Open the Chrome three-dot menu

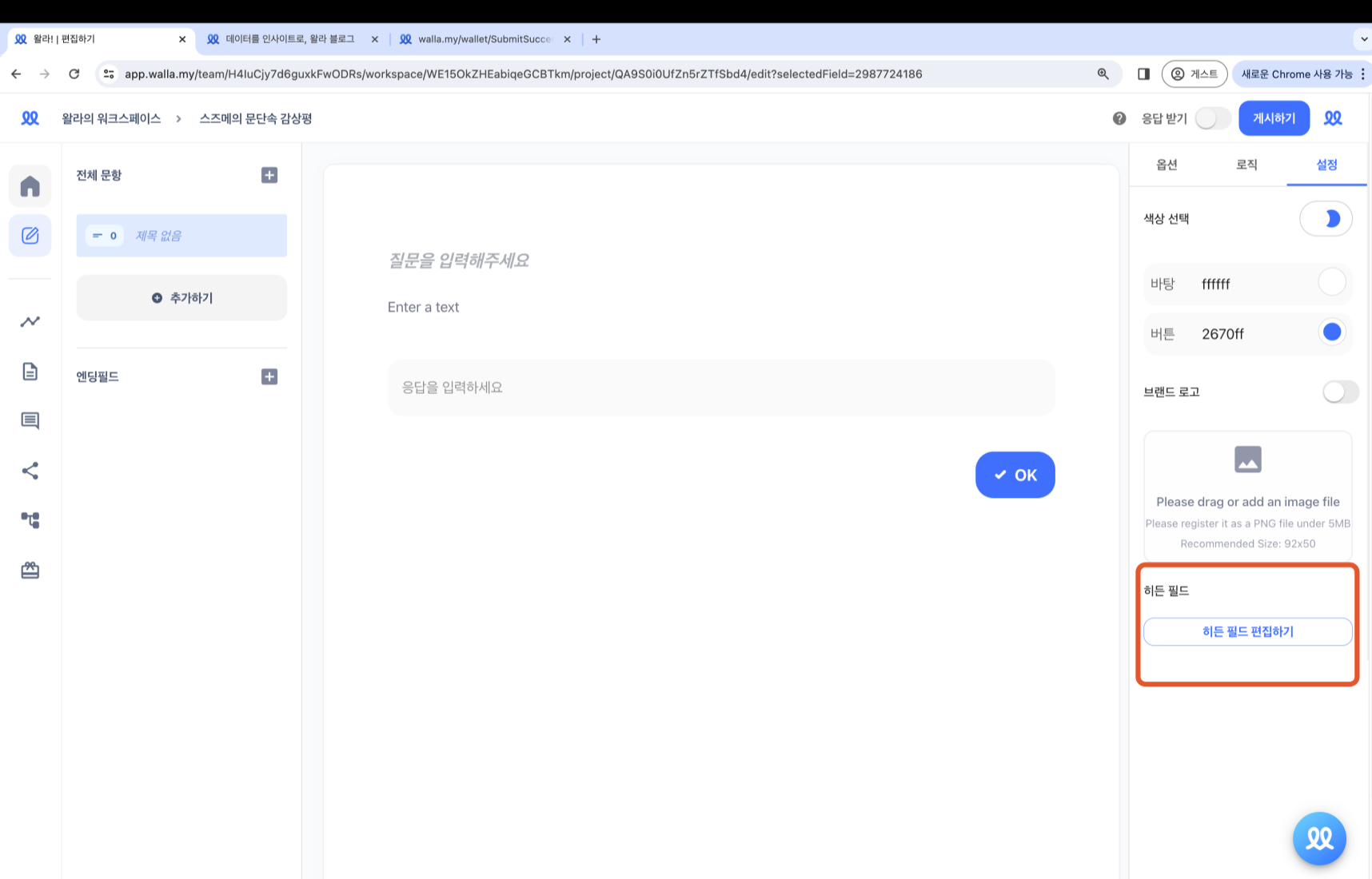click(1362, 74)
